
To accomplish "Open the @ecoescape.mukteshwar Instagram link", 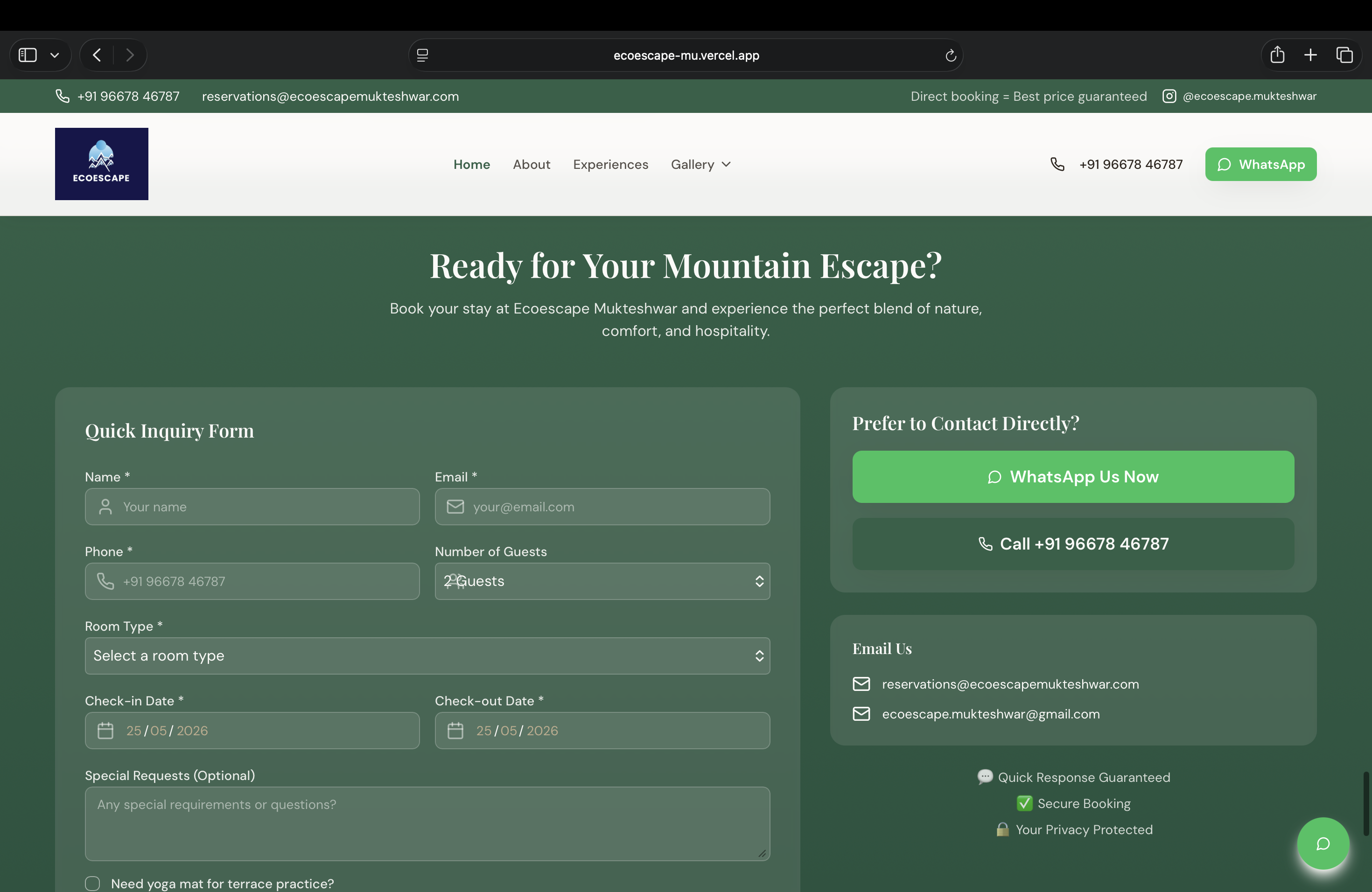I will click(1249, 96).
